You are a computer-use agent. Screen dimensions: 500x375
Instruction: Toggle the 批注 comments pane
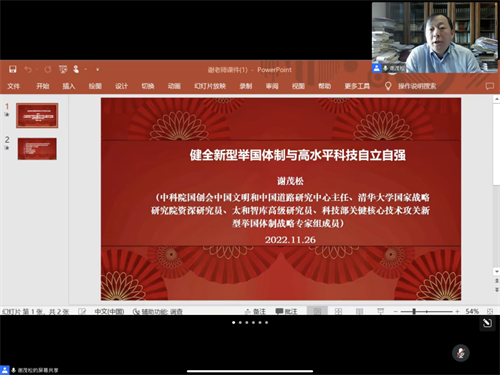coord(286,311)
